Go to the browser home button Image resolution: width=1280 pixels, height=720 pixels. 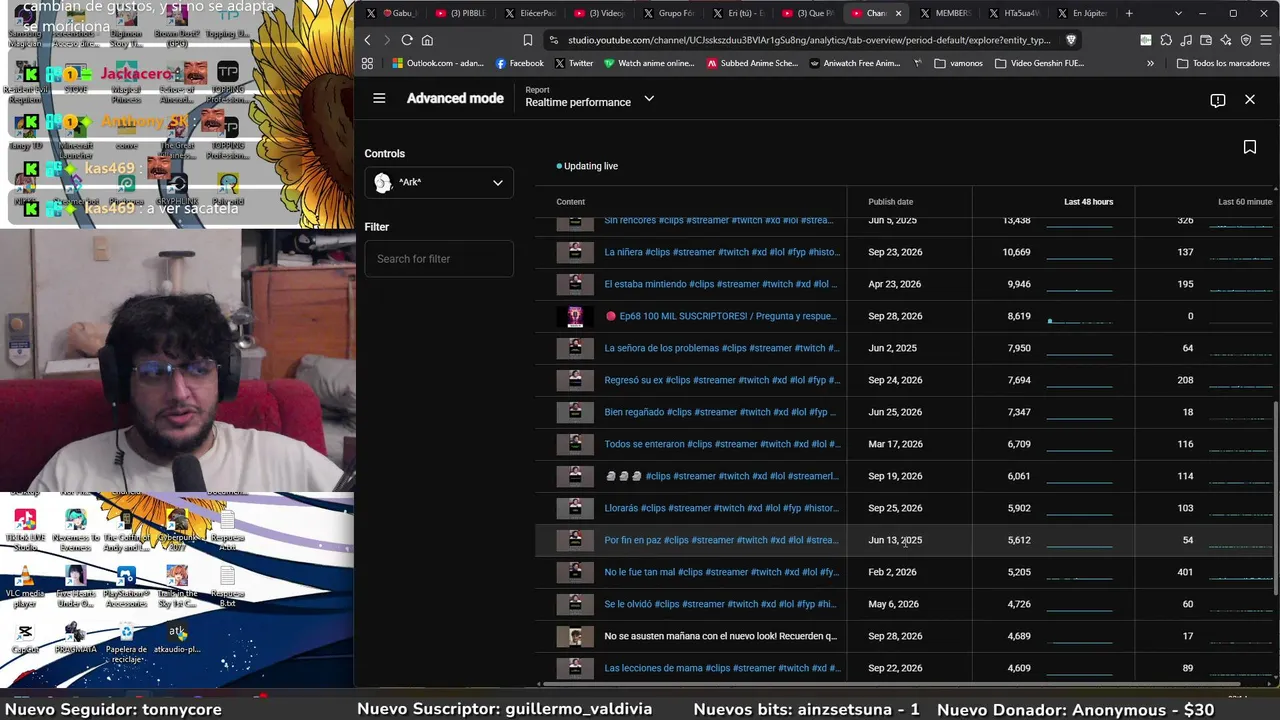[427, 40]
